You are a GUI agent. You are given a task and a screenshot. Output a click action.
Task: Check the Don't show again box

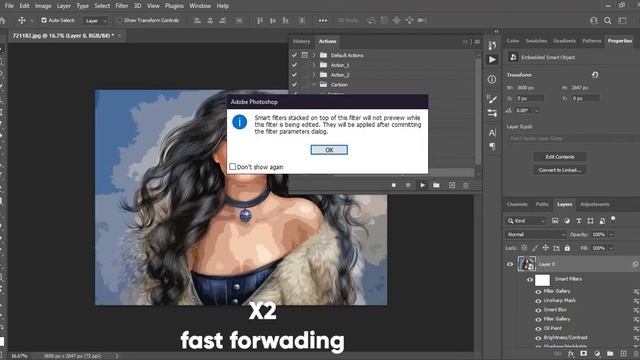point(233,167)
